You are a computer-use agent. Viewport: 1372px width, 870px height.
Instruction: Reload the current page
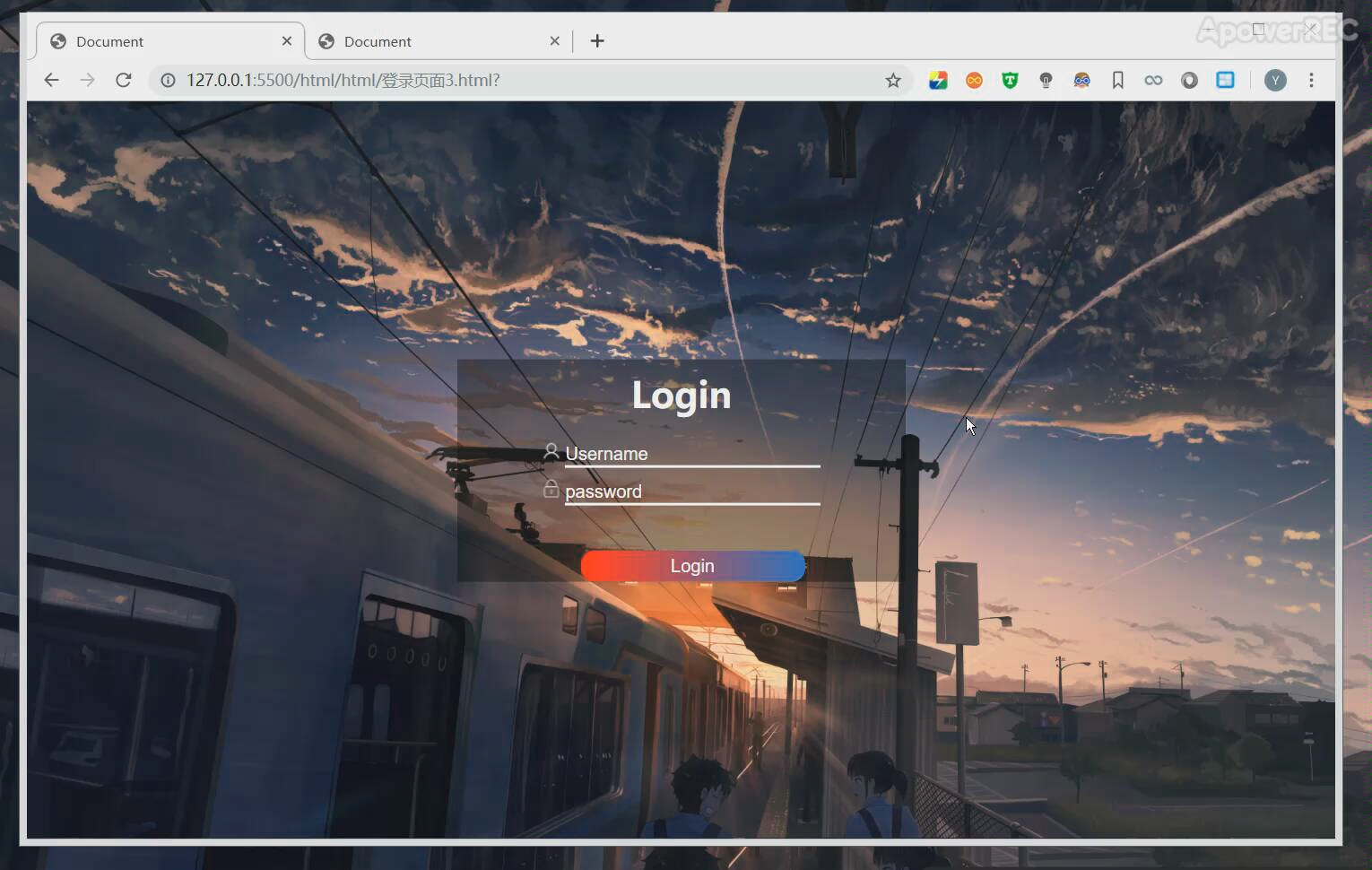click(x=124, y=80)
